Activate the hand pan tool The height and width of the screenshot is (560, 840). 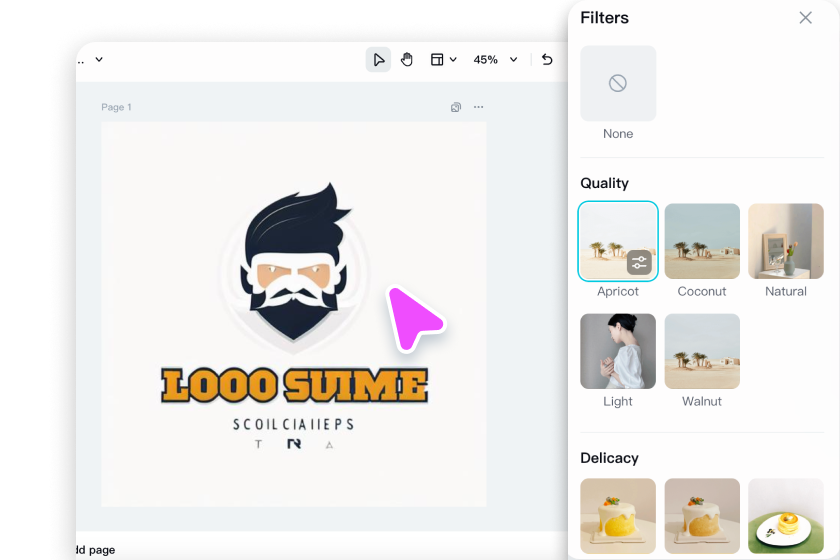[407, 59]
